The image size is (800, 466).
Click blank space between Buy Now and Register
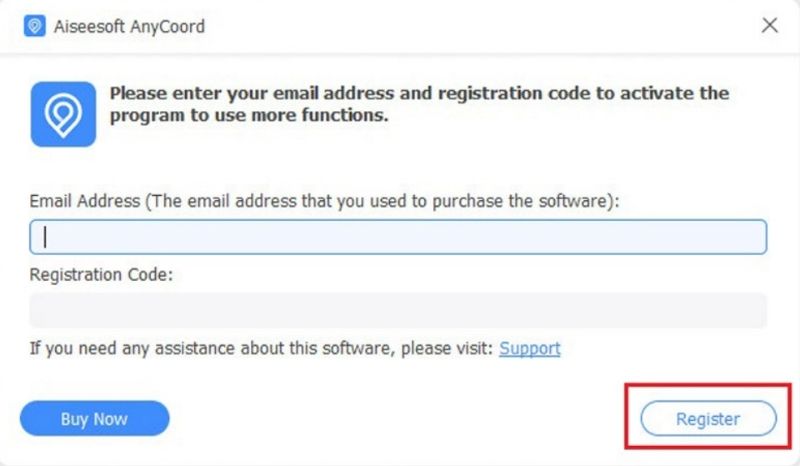(400, 419)
